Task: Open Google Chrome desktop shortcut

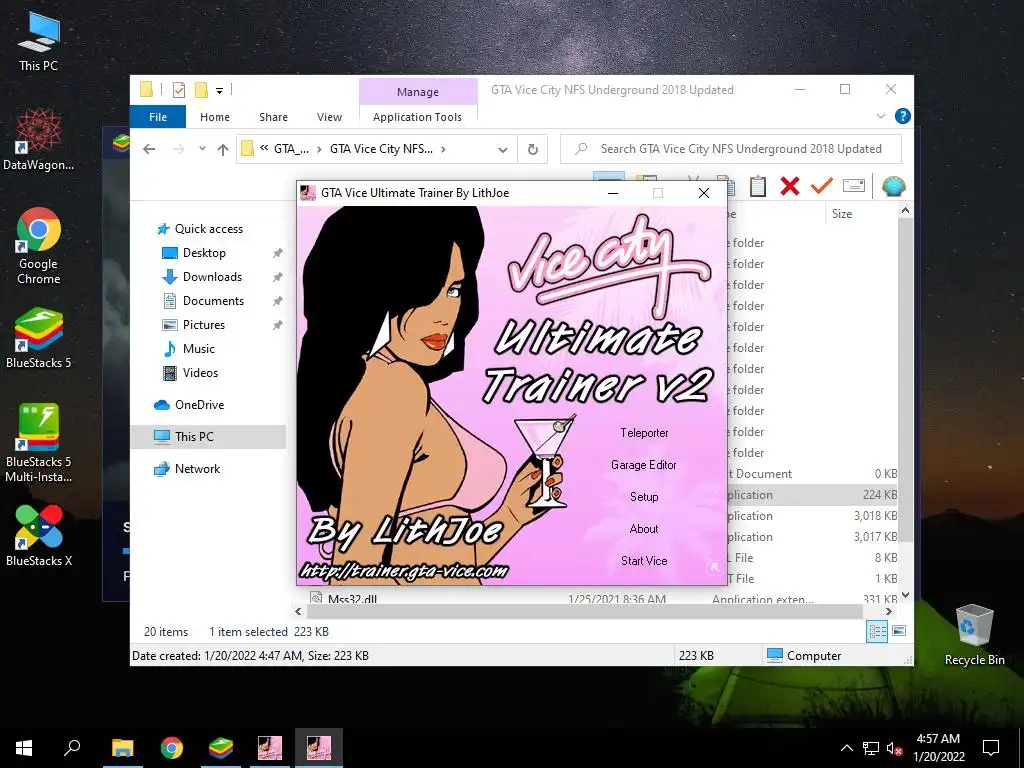Action: [x=39, y=246]
